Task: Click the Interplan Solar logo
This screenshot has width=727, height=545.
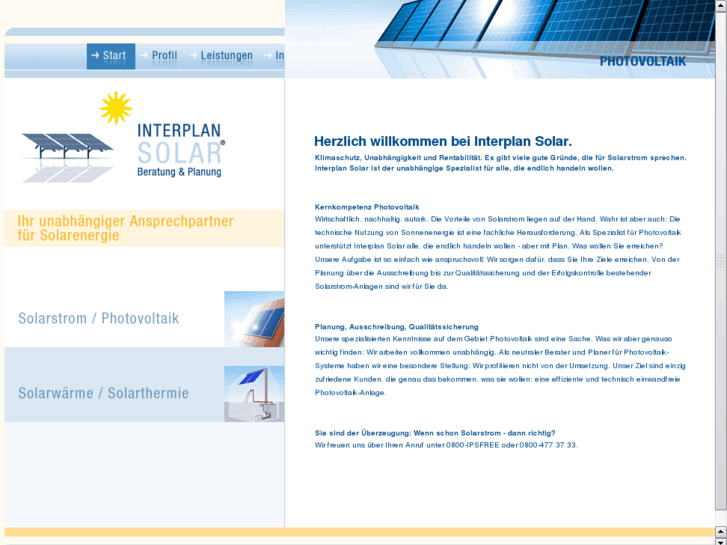Action: (124, 136)
